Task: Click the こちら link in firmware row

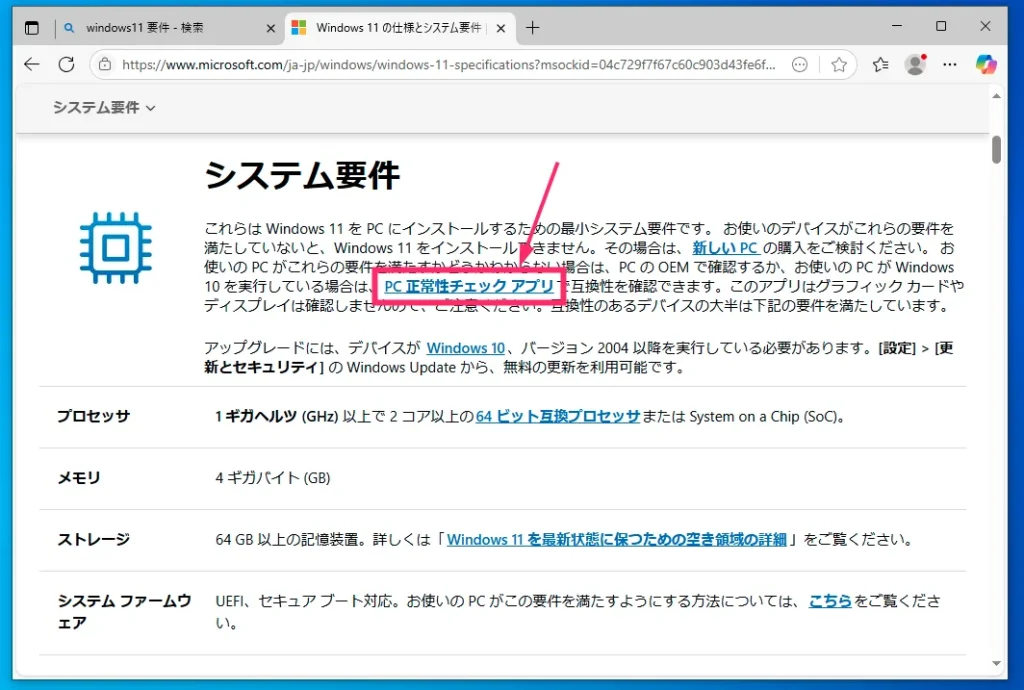Action: (x=830, y=601)
